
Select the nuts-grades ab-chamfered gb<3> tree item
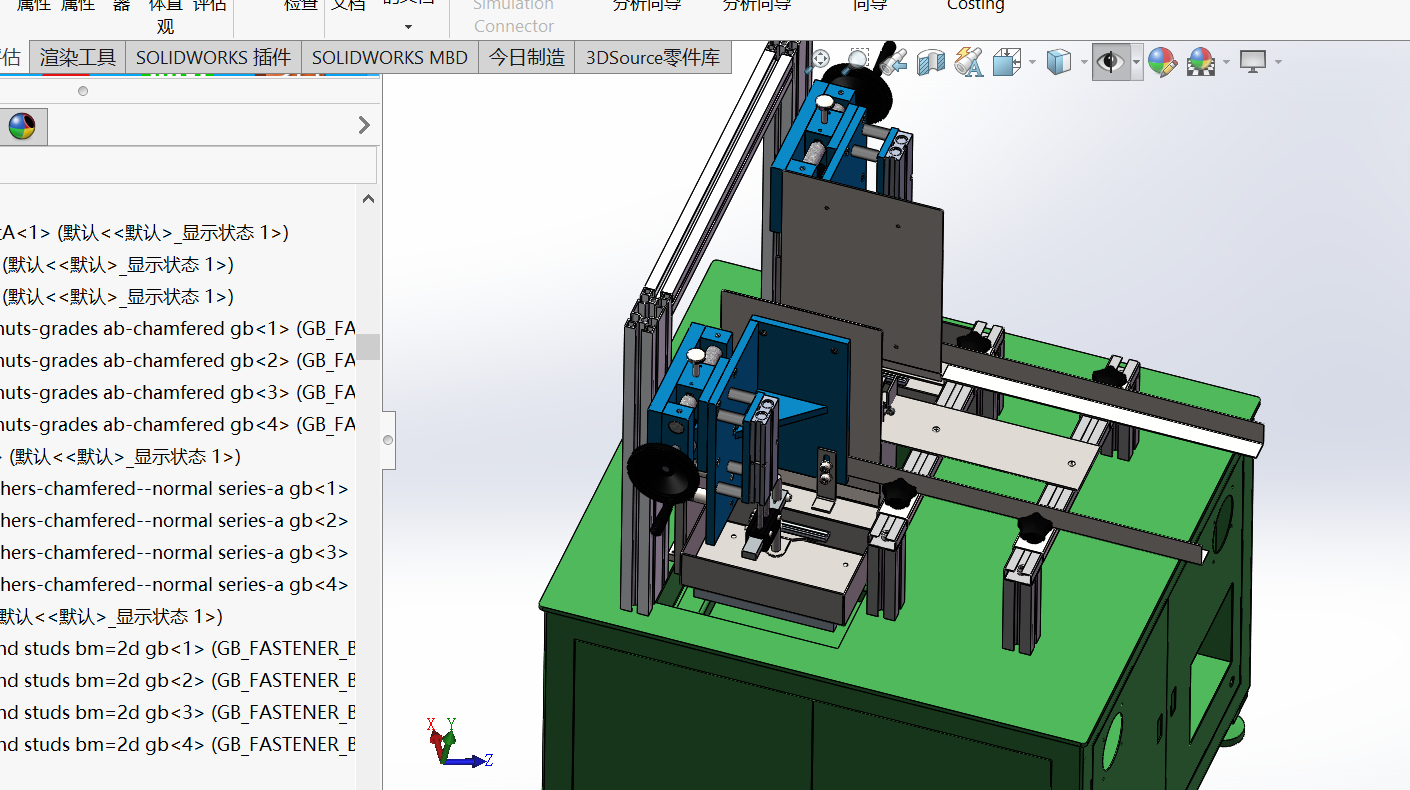tap(177, 392)
